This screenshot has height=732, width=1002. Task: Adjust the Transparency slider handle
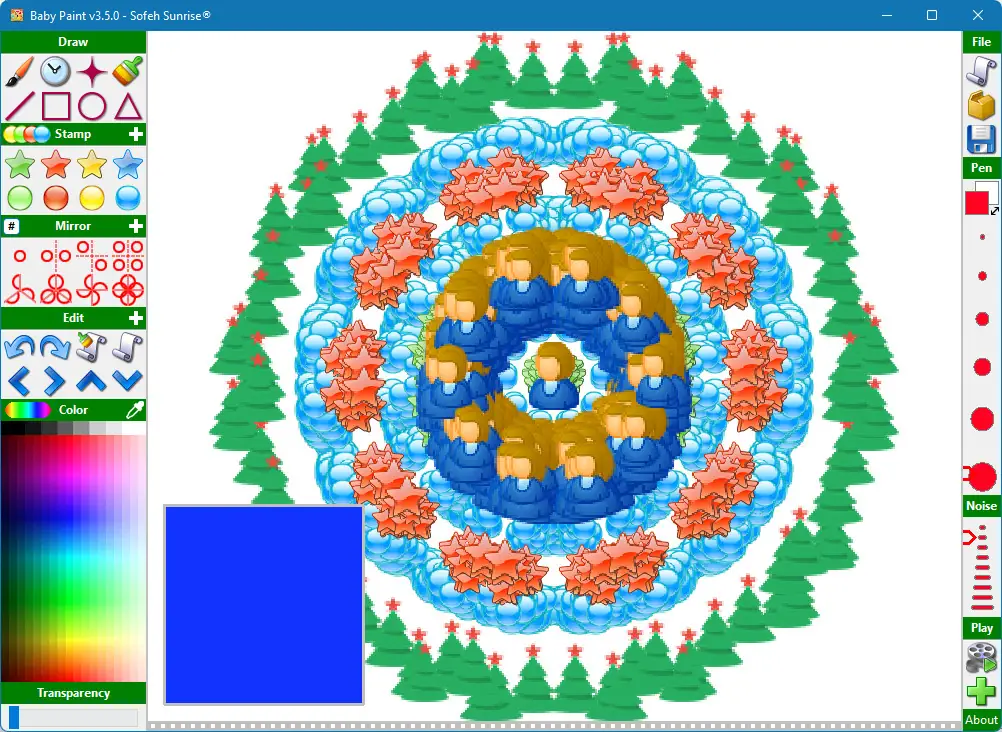coord(13,717)
